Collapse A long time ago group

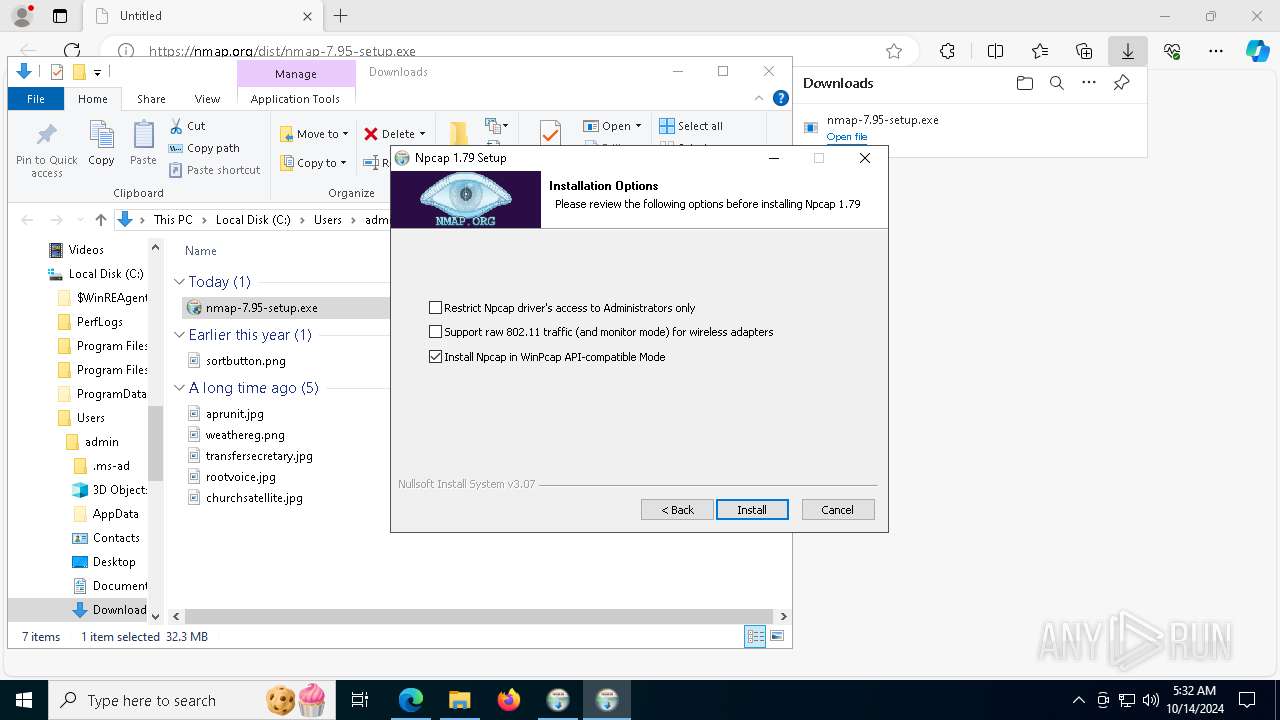point(180,388)
